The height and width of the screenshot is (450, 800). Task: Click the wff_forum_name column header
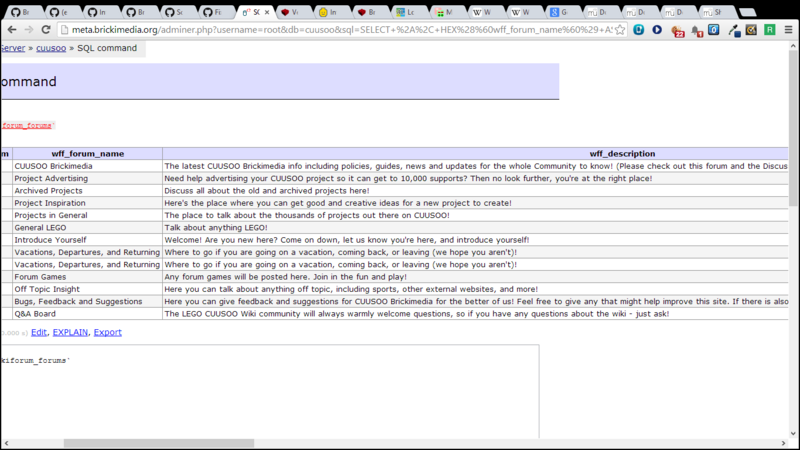tap(88, 154)
